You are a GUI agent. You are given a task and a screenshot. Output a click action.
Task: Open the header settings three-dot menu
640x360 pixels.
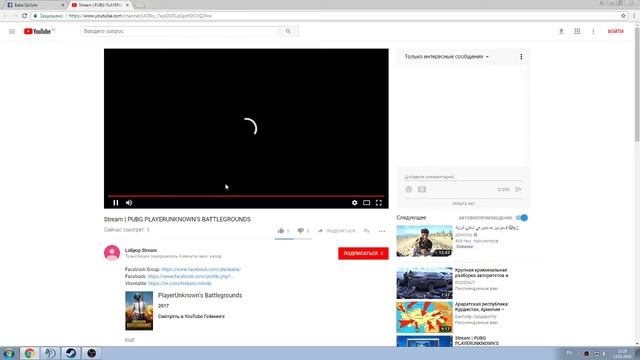(593, 31)
